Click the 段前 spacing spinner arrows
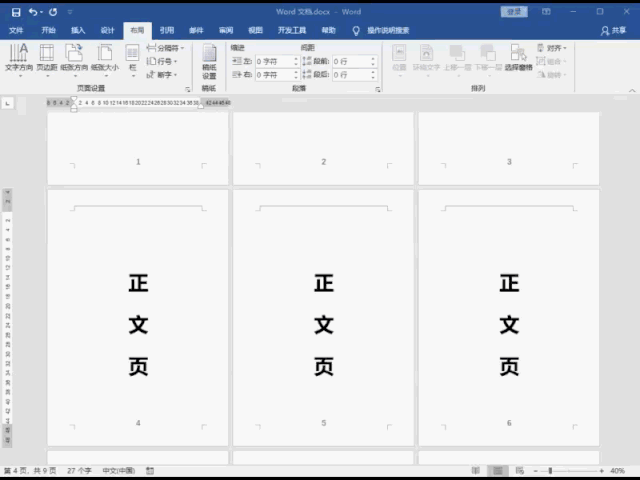The image size is (640, 480). coord(373,61)
